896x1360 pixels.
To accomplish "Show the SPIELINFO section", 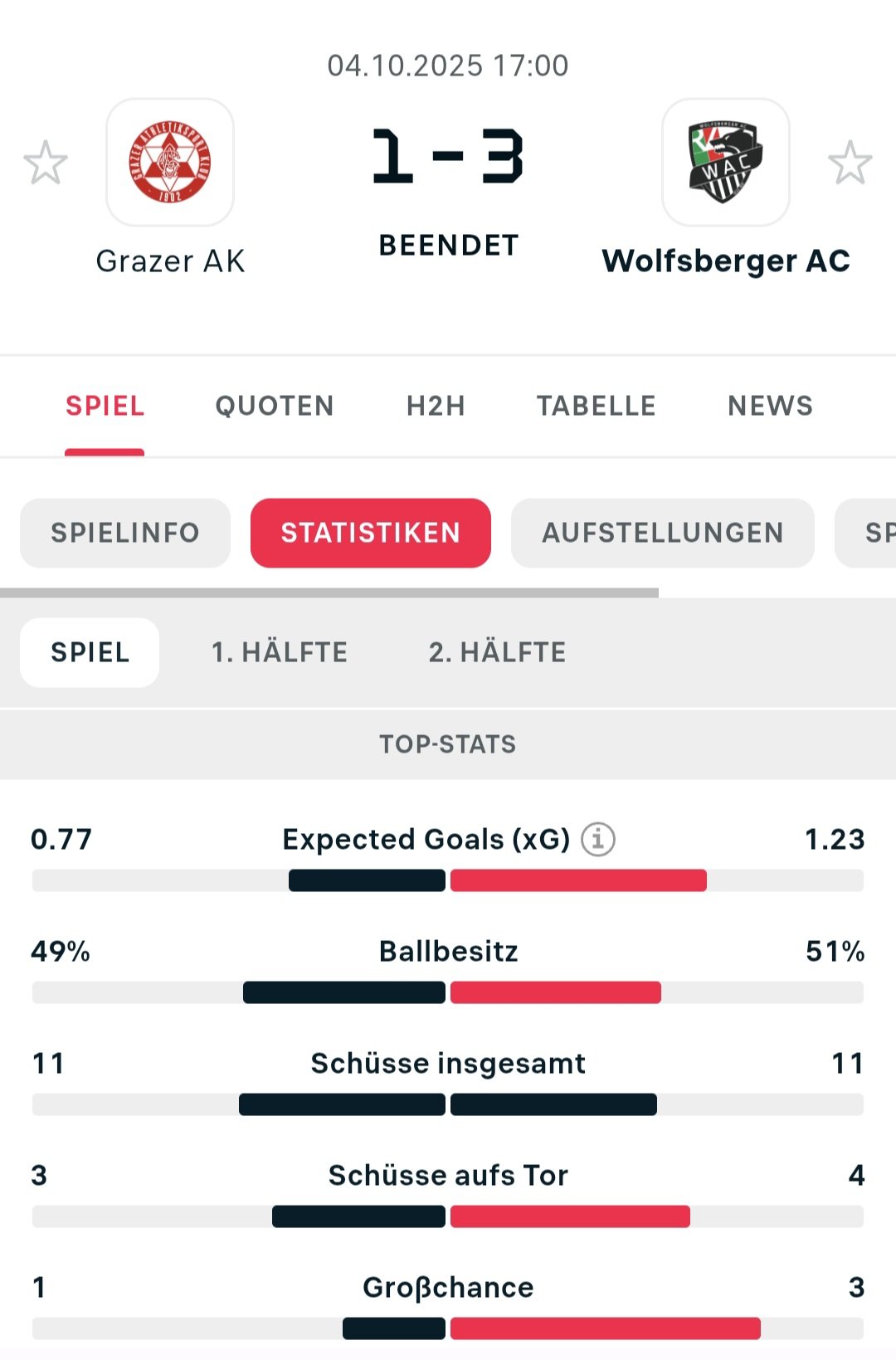I will [x=125, y=533].
